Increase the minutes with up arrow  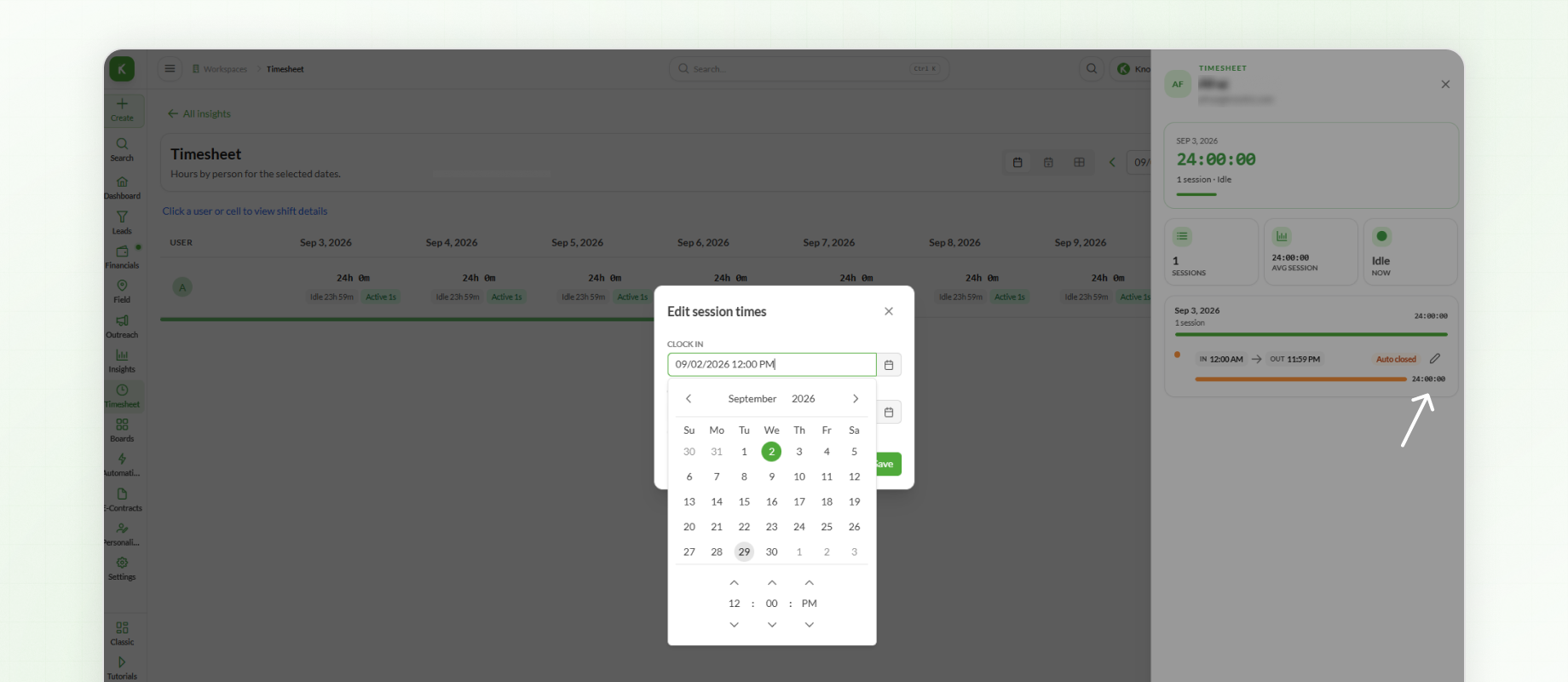click(x=772, y=583)
